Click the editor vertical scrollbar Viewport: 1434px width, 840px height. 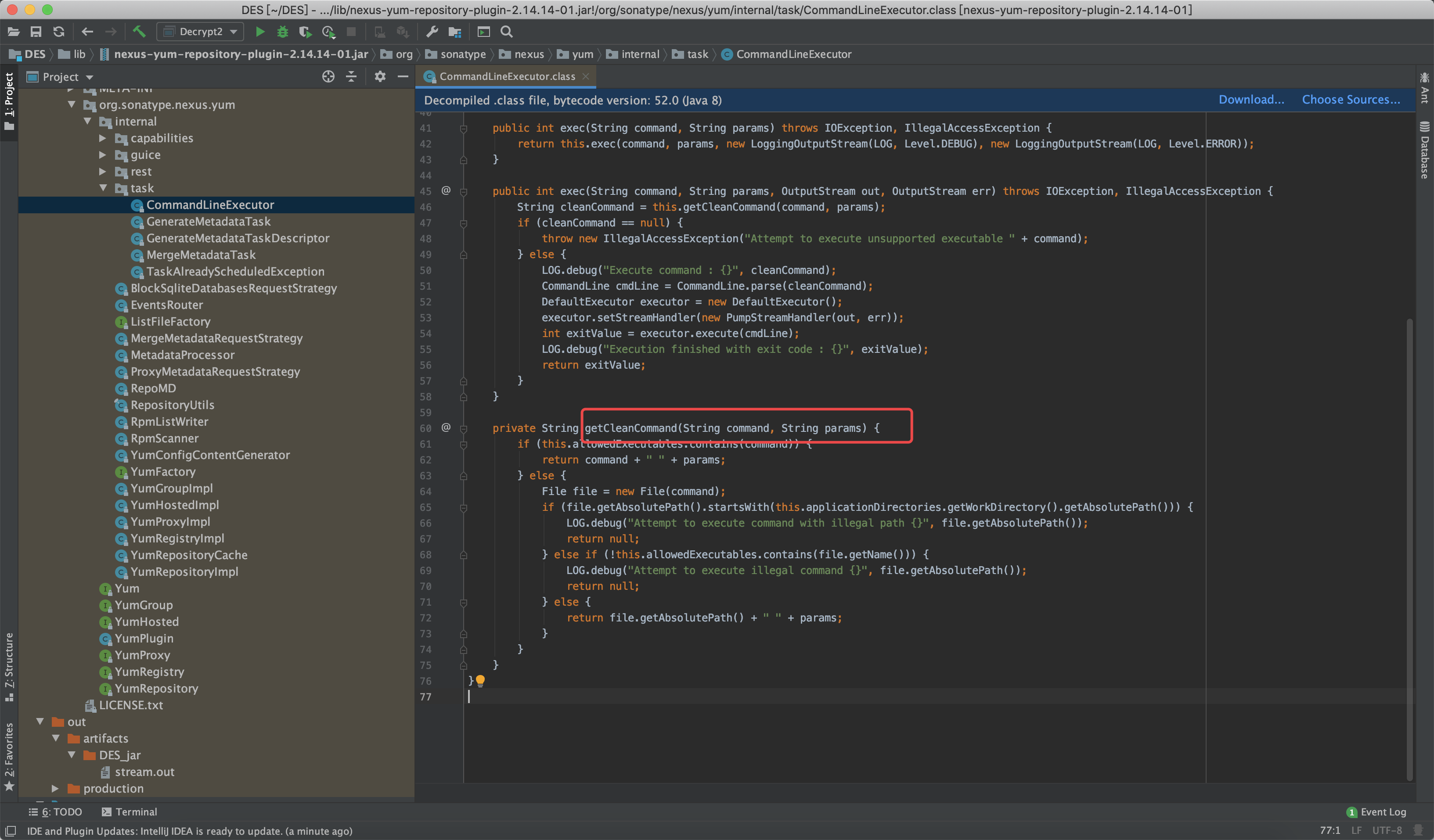click(x=1409, y=549)
